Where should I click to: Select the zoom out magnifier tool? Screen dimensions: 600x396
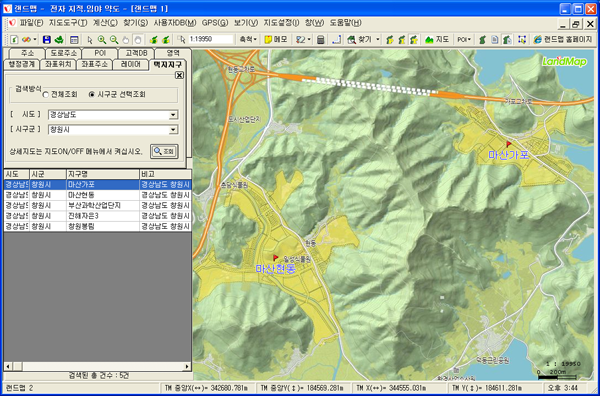[114, 39]
